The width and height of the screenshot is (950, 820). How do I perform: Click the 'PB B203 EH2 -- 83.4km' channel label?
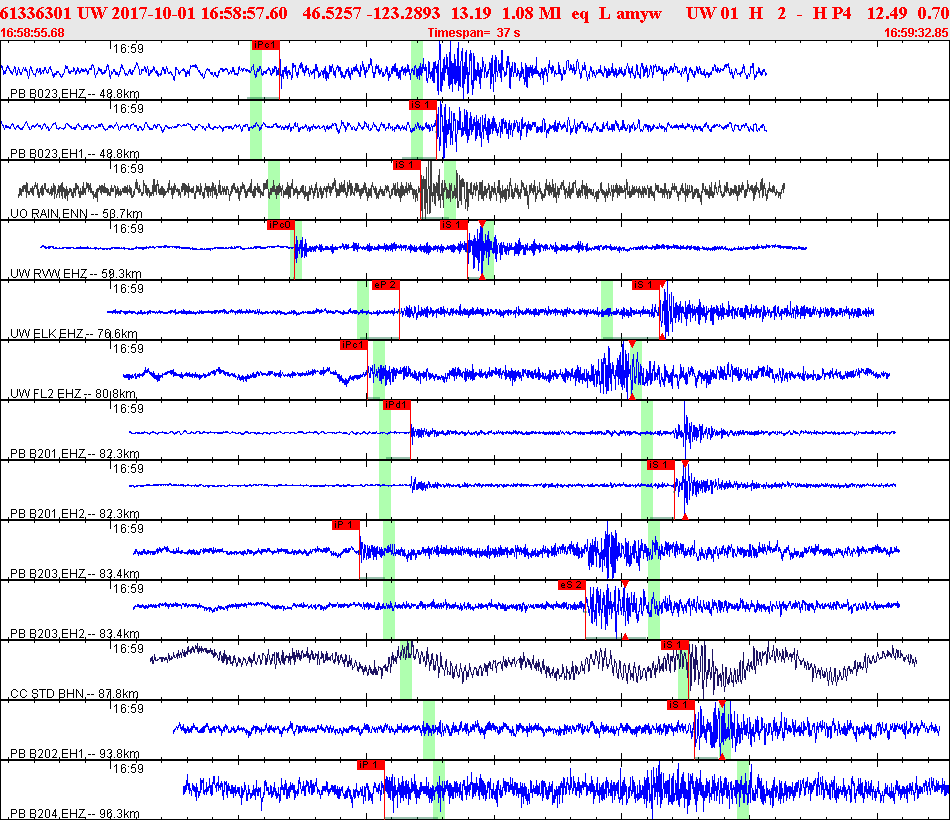(75, 634)
